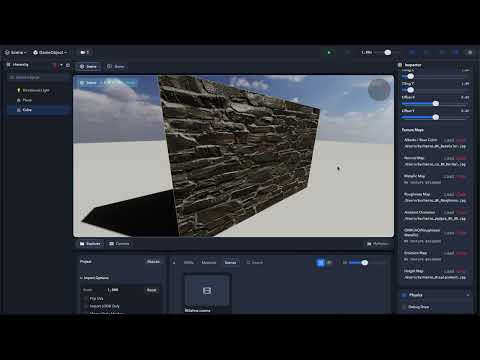Viewport: 480px width, 360px height.
Task: Clear the Roughness Map texture
Action: (461, 194)
